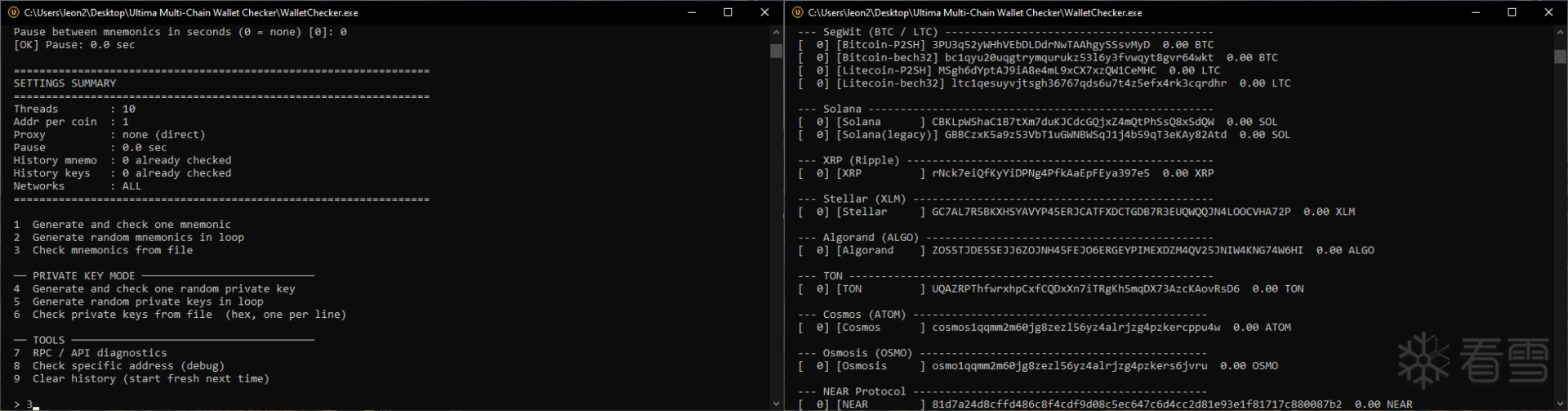Click the 'TOOLS' section heading

[49, 340]
